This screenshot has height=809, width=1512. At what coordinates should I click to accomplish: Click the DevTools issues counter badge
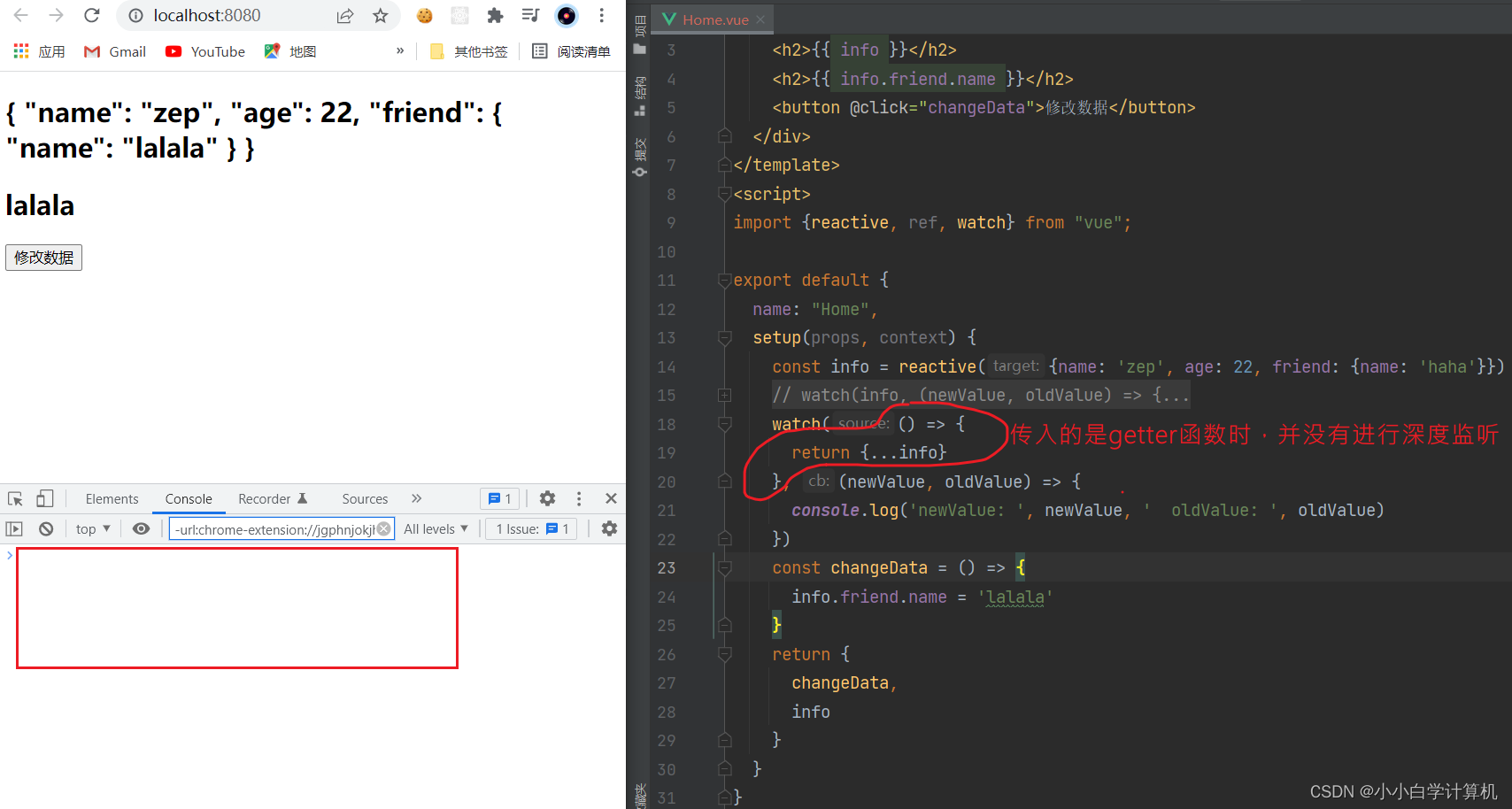[x=500, y=499]
